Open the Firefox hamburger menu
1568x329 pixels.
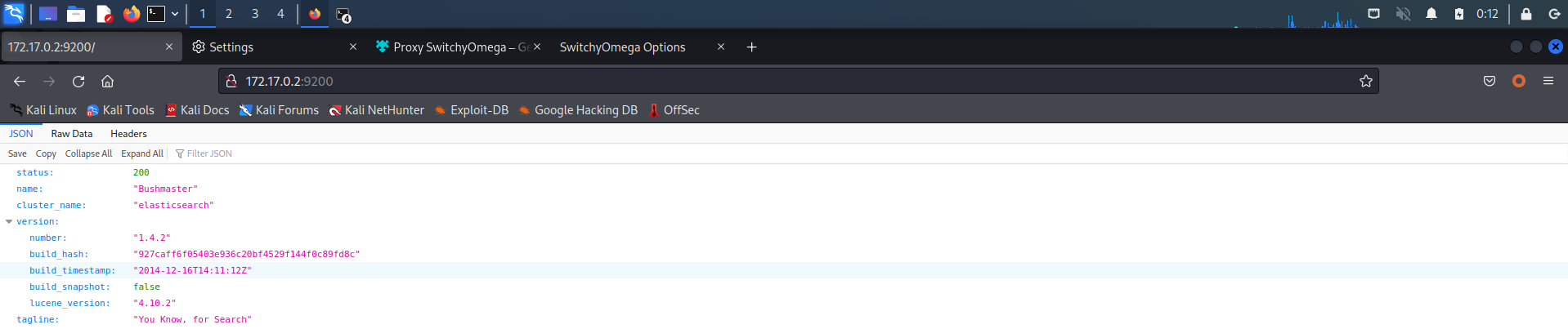point(1548,81)
